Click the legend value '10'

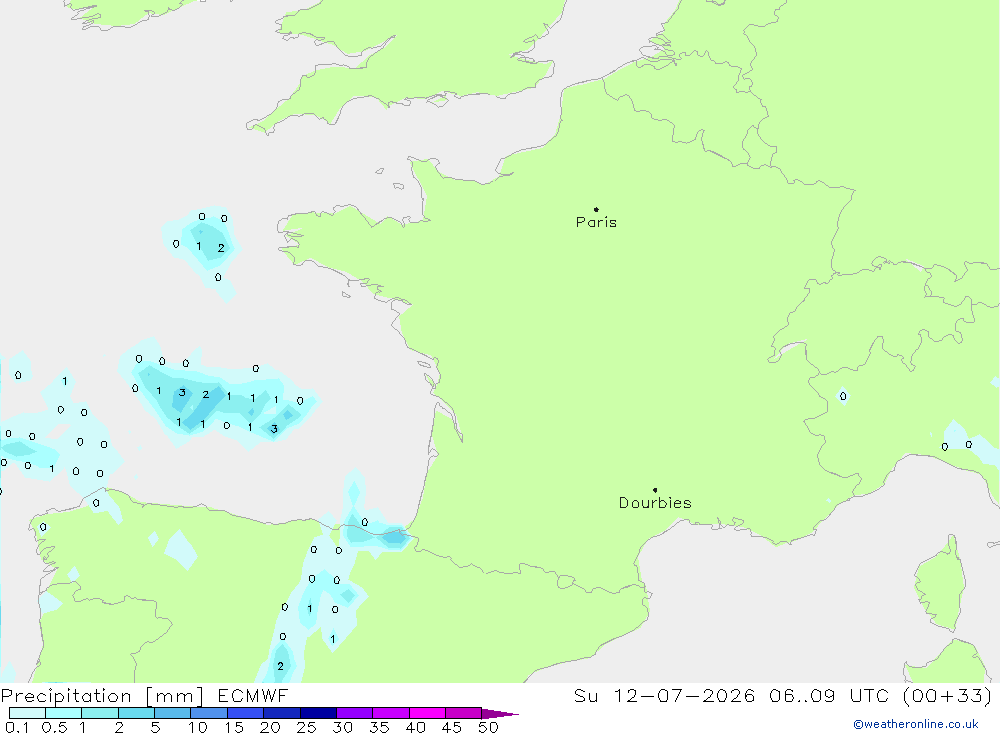tap(198, 727)
